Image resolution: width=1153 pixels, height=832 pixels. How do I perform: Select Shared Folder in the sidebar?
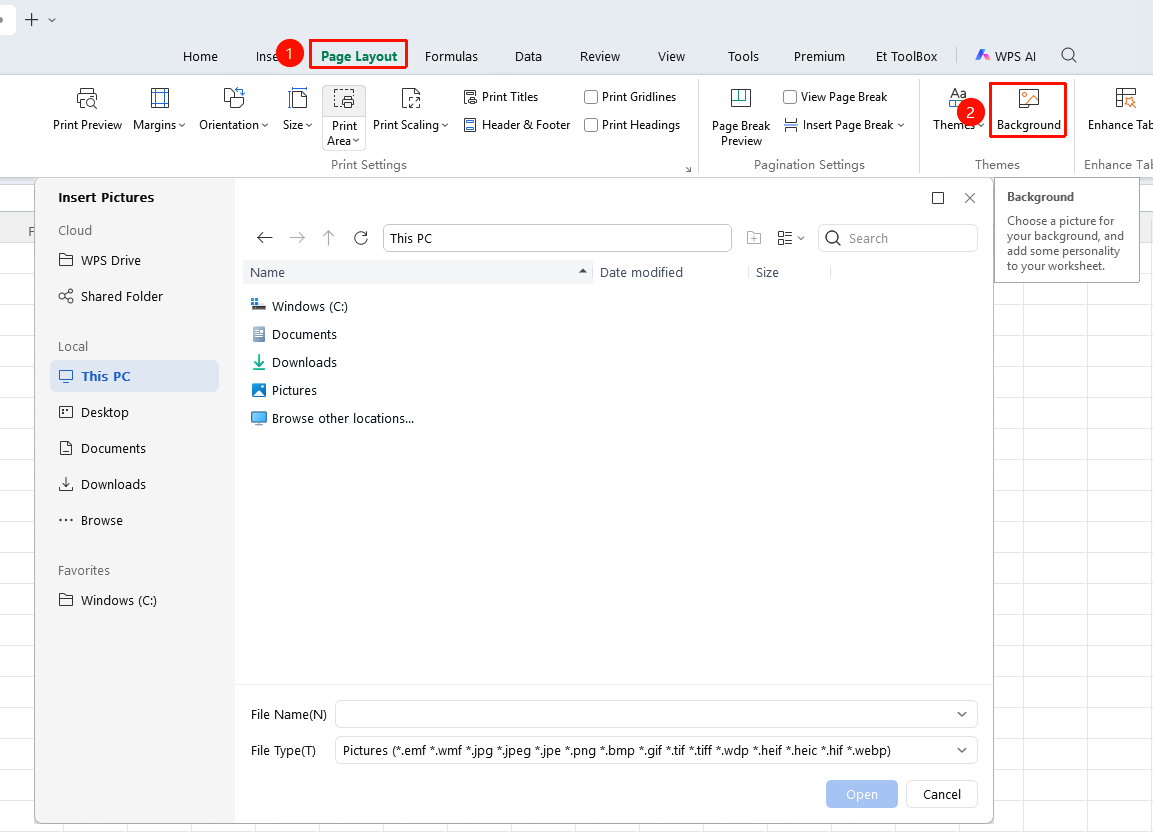pyautogui.click(x=110, y=296)
